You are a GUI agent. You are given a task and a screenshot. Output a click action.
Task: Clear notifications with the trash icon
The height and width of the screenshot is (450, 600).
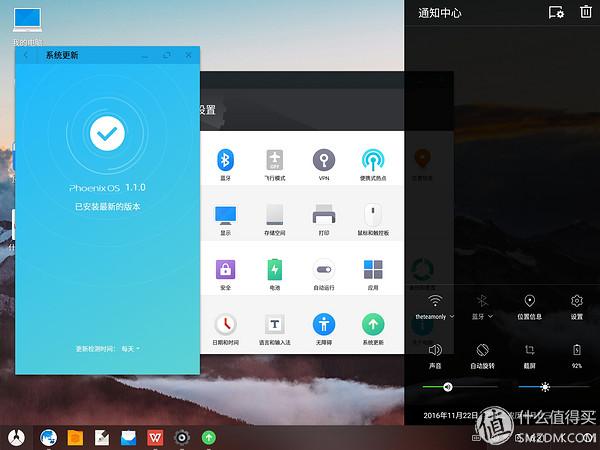pyautogui.click(x=585, y=12)
